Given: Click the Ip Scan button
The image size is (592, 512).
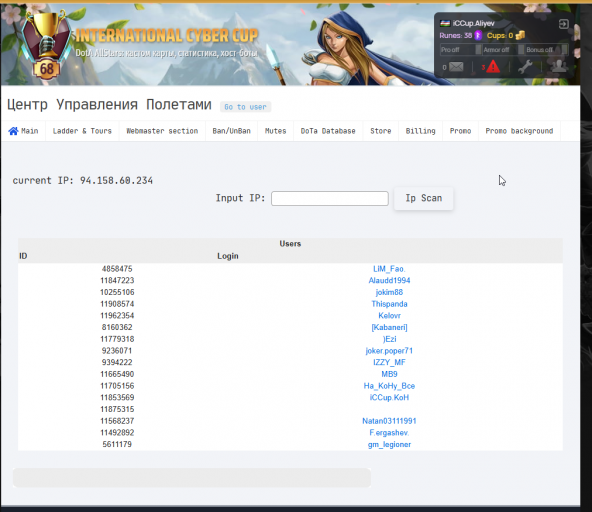Looking at the screenshot, I should [x=424, y=198].
